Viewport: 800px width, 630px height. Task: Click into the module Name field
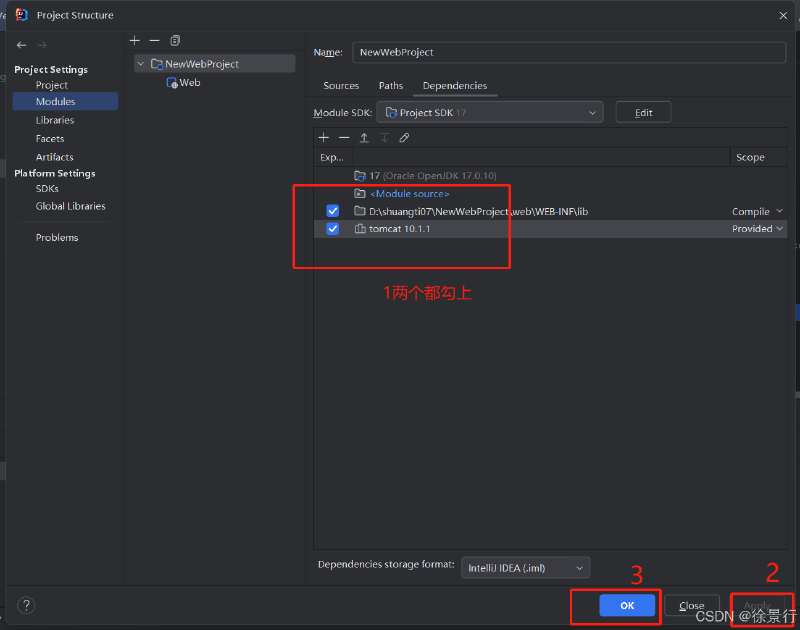tap(569, 52)
